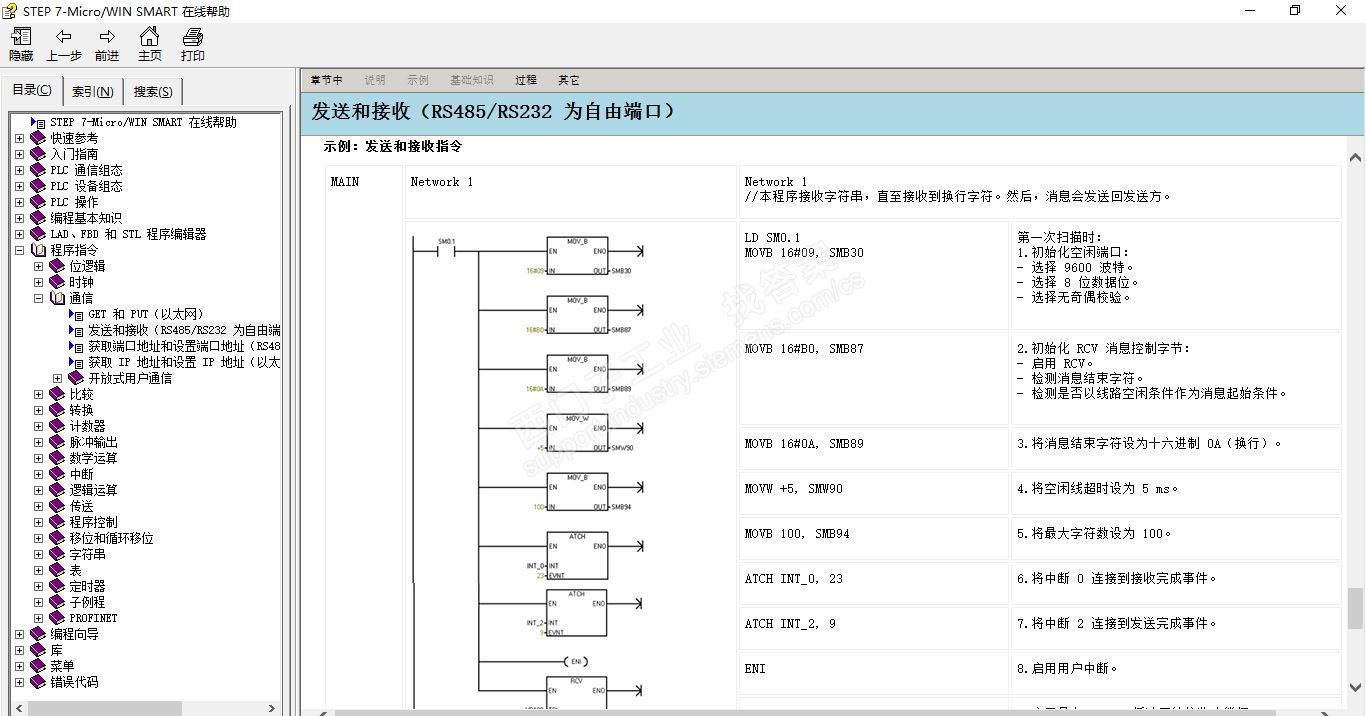Open the 其它 content tab
This screenshot has height=716, width=1366.
[568, 80]
